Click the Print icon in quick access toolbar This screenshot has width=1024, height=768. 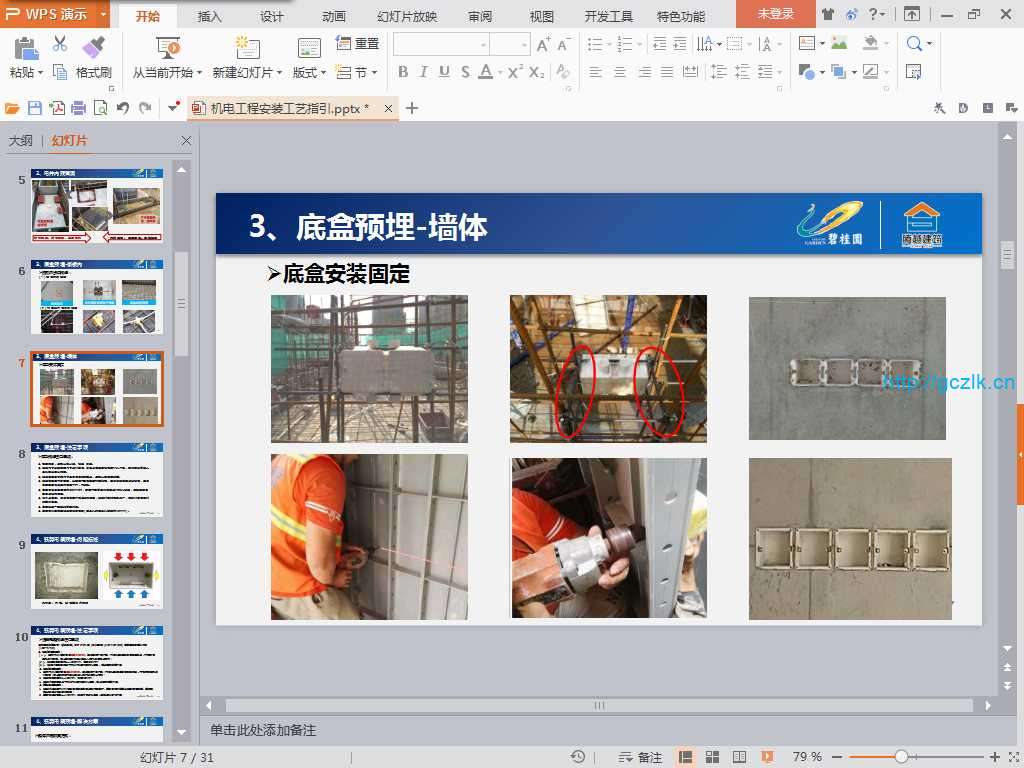coord(79,108)
